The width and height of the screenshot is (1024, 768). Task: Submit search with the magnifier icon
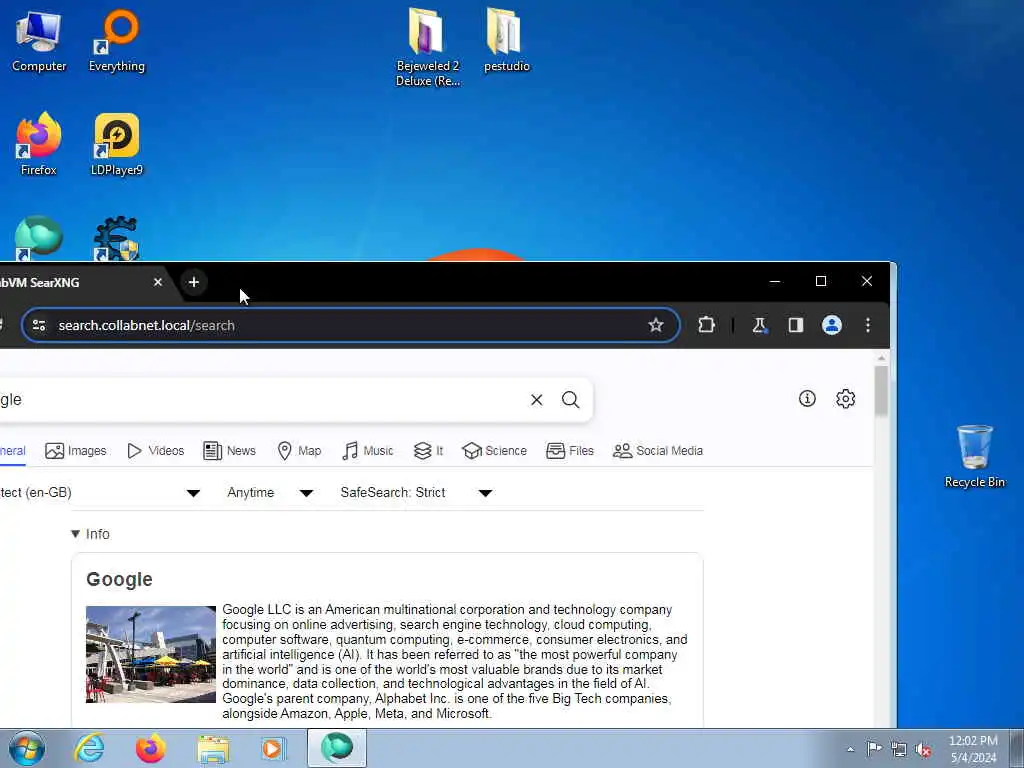(570, 400)
